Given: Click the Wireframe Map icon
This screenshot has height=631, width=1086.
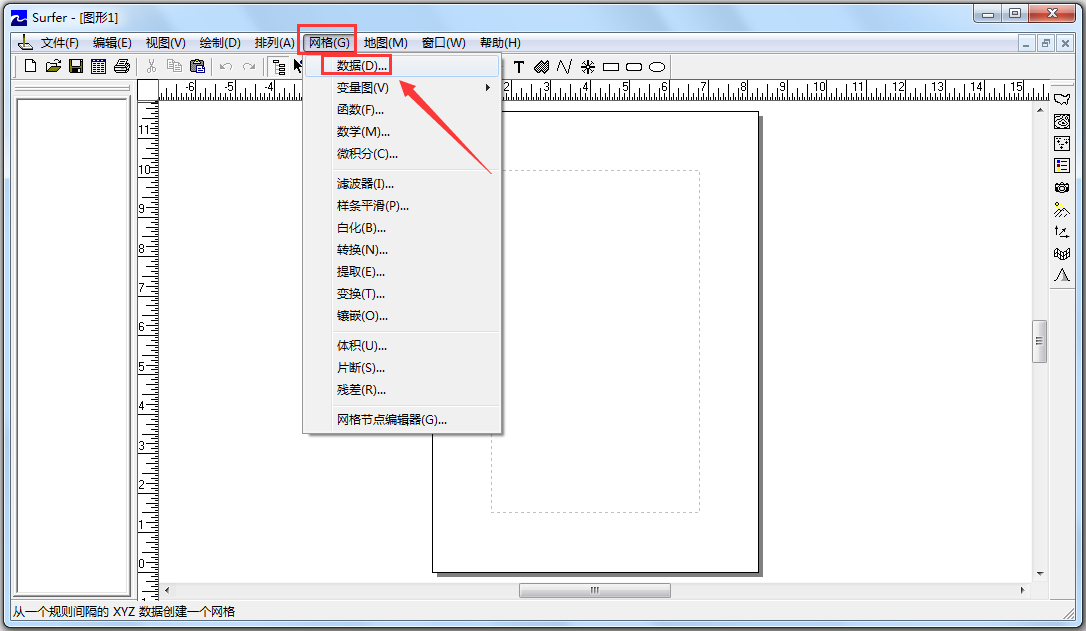Looking at the screenshot, I should click(x=1062, y=254).
